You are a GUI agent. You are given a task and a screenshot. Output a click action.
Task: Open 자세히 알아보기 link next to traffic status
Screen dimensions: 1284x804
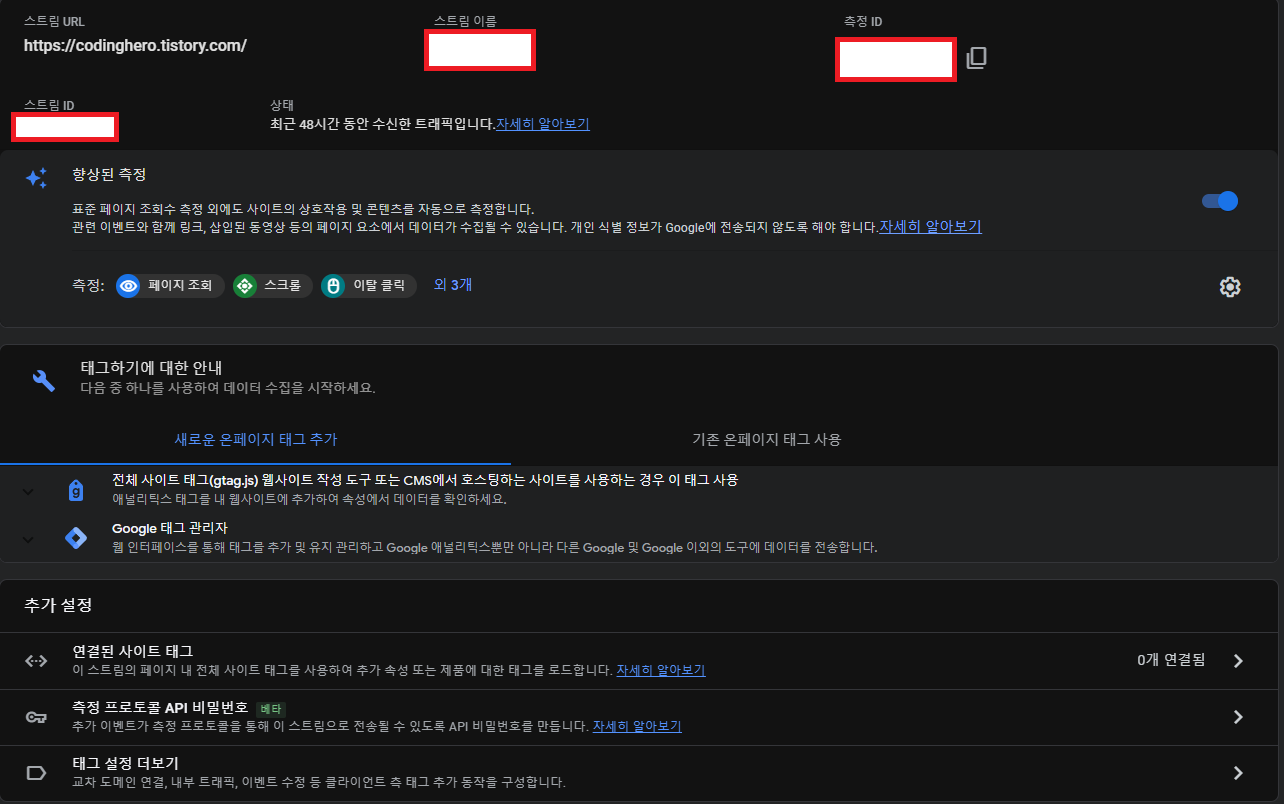coord(543,124)
